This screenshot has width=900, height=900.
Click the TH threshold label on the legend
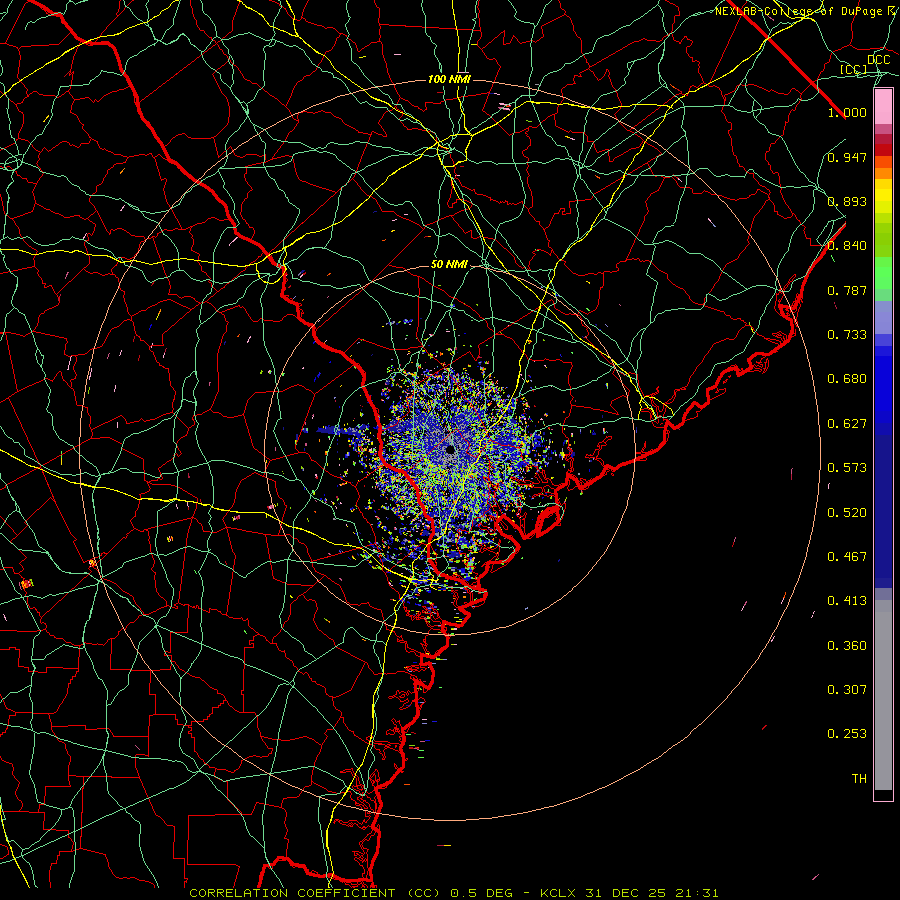click(x=859, y=779)
